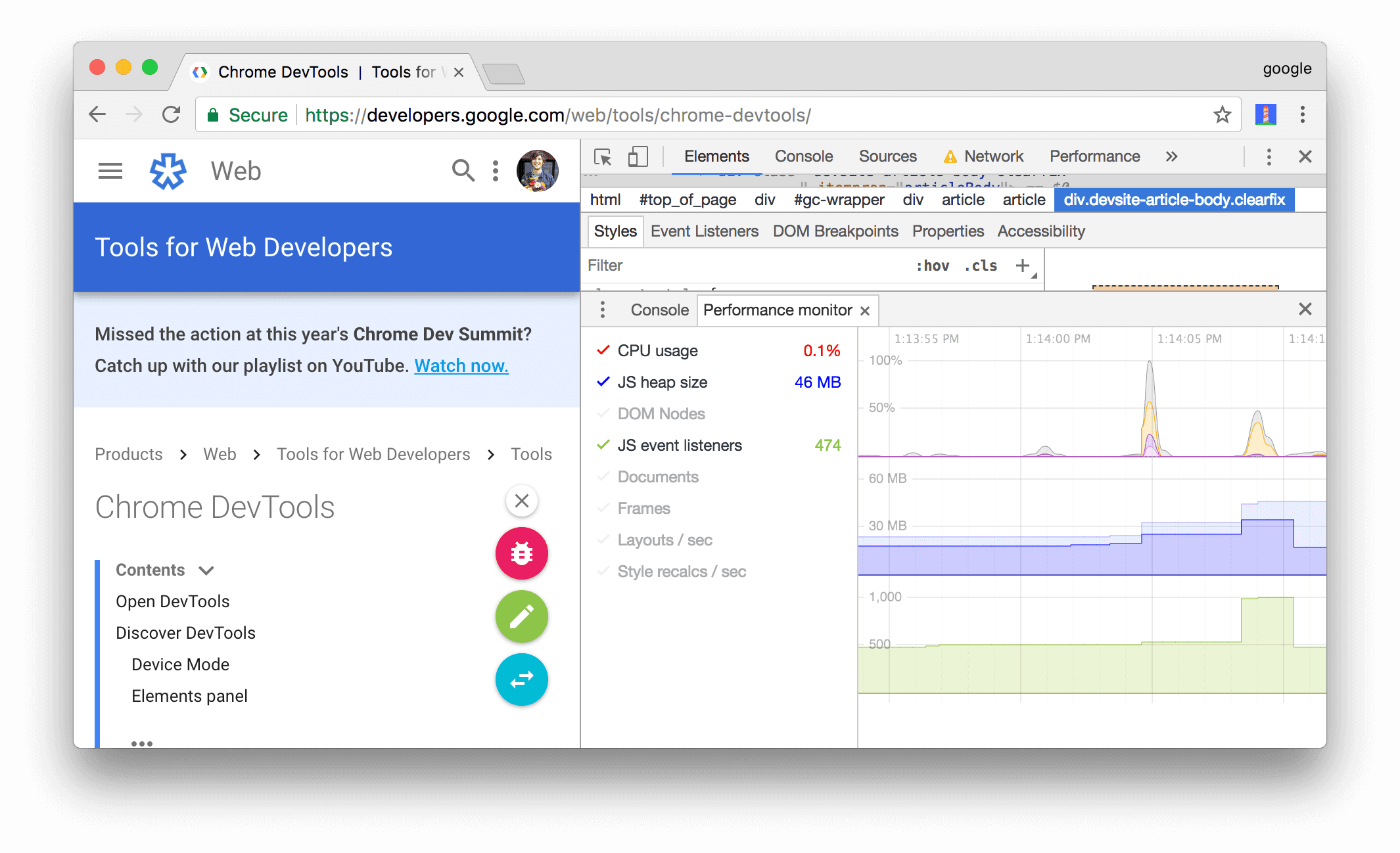Click the more tools overflow chevron

[1171, 158]
